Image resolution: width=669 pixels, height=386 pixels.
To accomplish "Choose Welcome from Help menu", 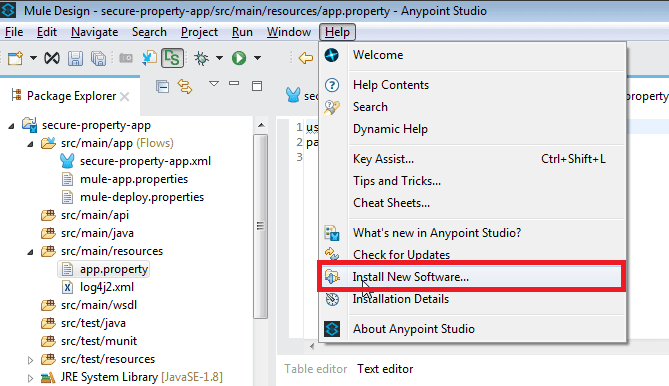I will click(472, 55).
